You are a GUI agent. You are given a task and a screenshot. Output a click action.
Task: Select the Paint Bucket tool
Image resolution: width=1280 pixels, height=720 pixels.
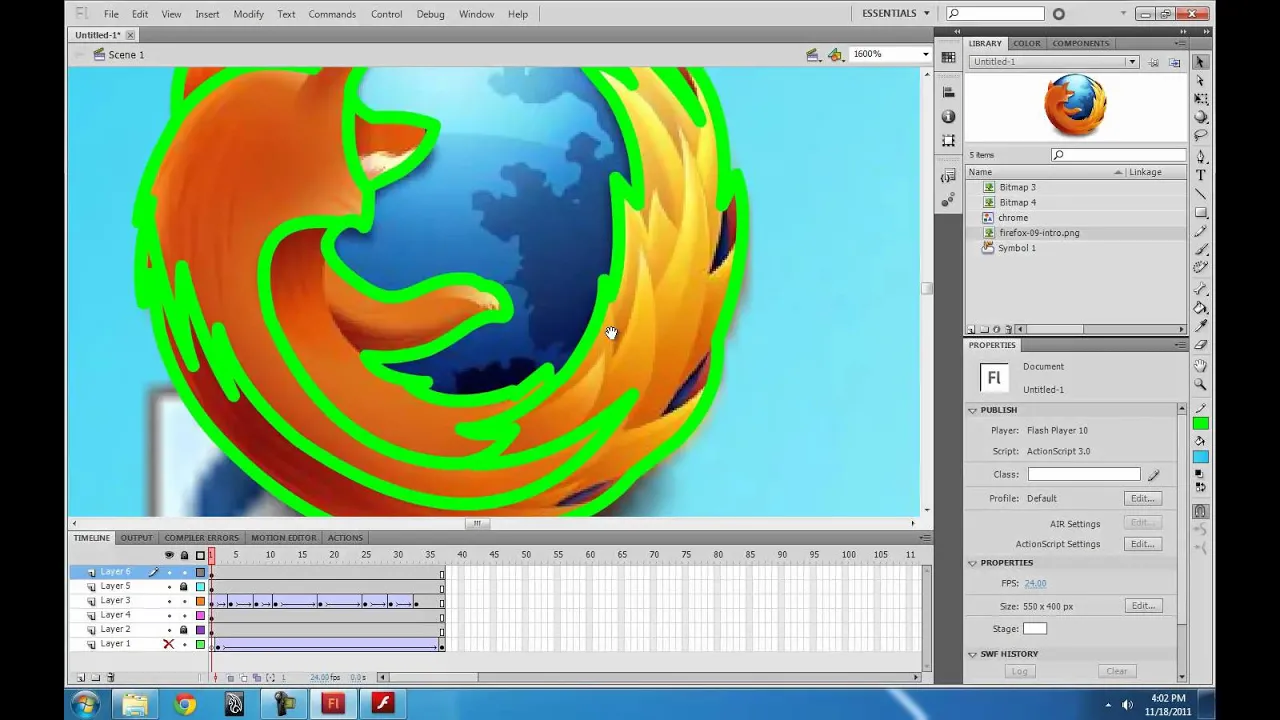click(x=1200, y=307)
